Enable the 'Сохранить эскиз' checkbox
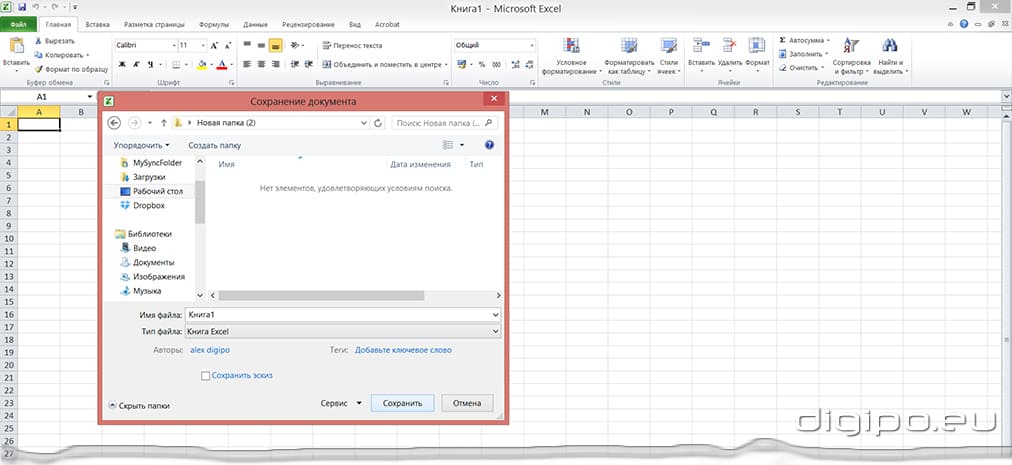The height and width of the screenshot is (465, 1012). coord(206,375)
